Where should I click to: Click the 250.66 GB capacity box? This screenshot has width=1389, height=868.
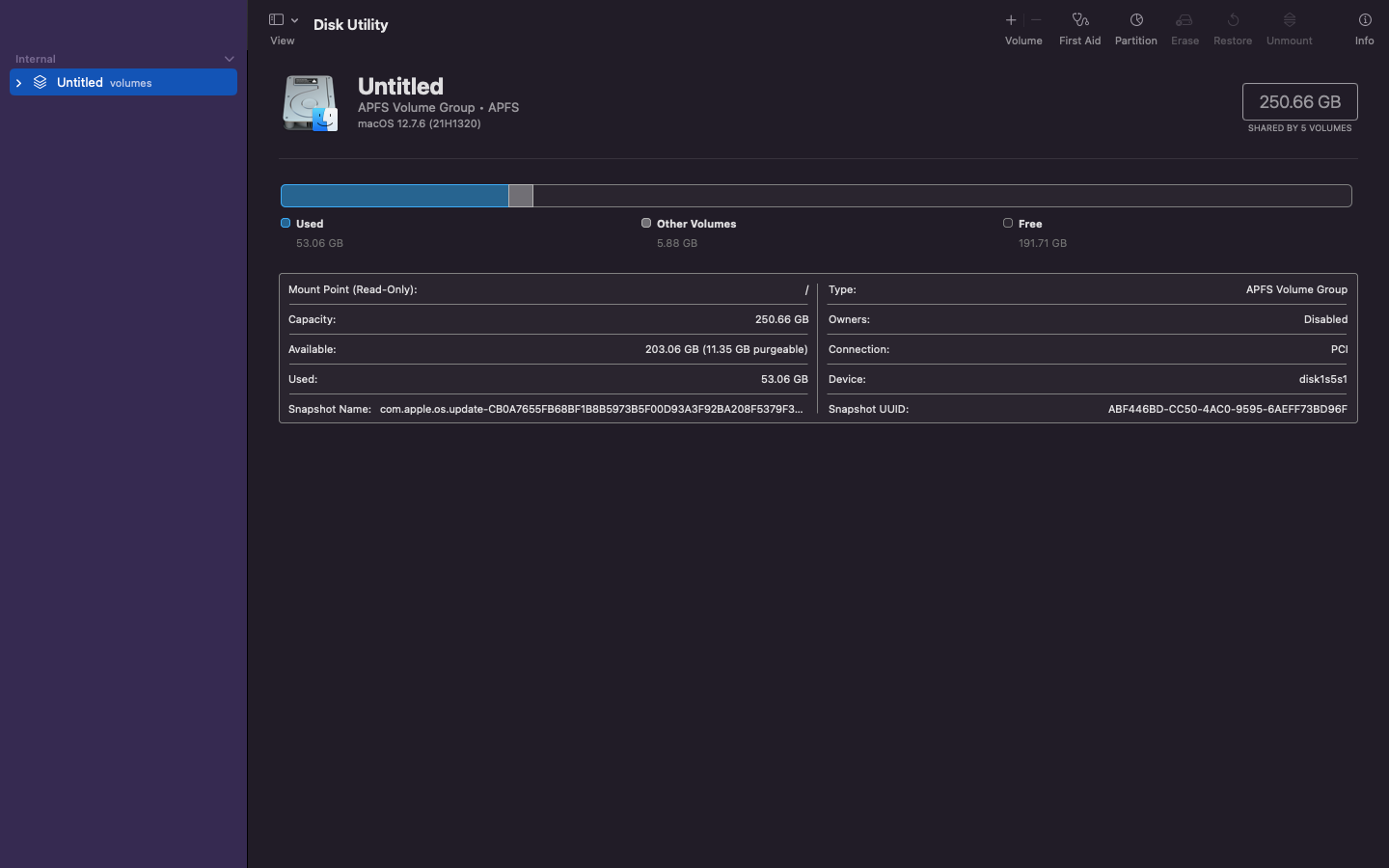(1299, 102)
